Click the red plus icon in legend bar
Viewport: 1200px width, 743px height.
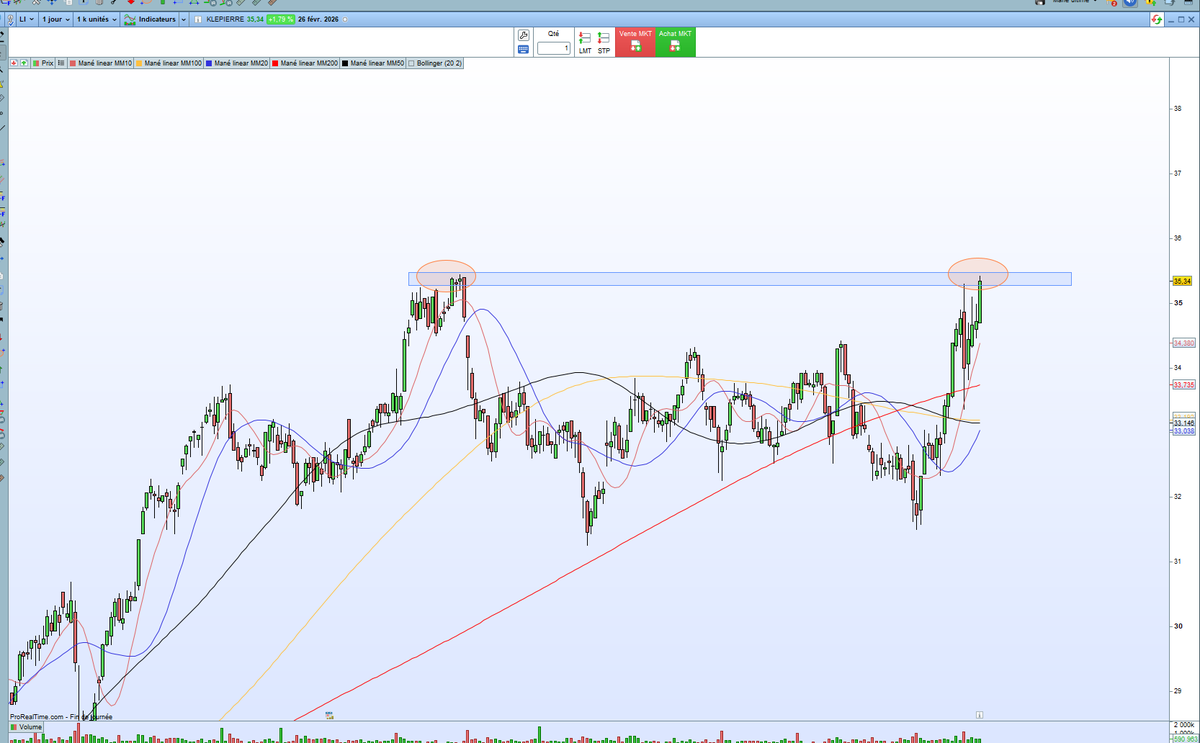click(x=14, y=63)
